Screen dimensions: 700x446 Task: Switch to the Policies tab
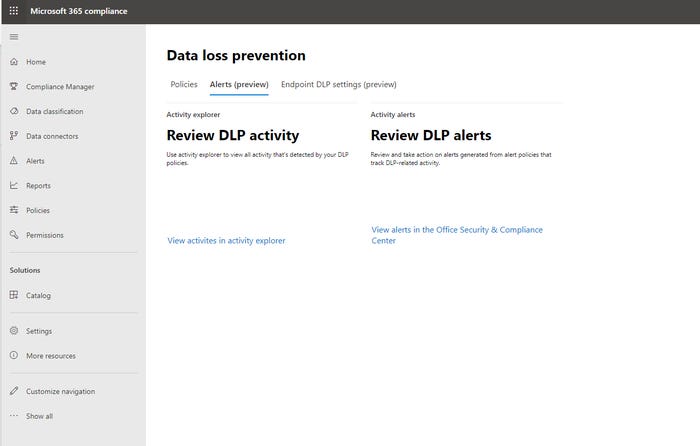(x=184, y=85)
